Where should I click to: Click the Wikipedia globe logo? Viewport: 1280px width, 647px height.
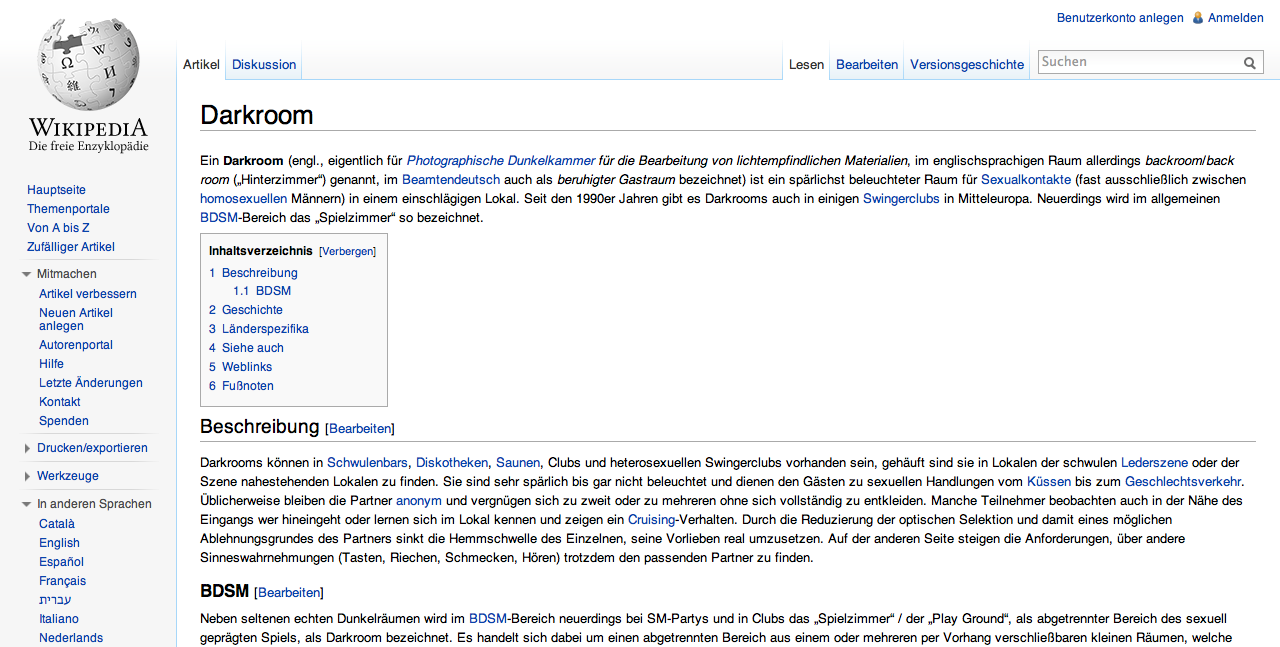(x=88, y=65)
